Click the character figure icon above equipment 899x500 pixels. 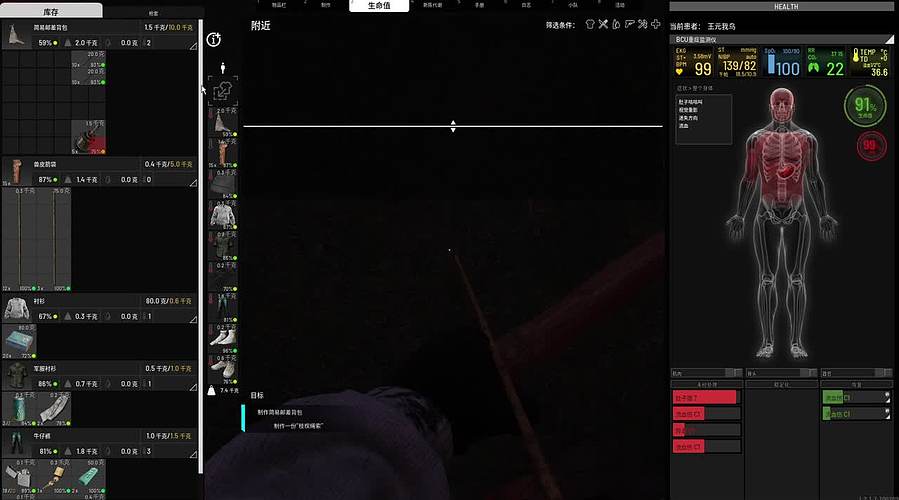coord(222,68)
